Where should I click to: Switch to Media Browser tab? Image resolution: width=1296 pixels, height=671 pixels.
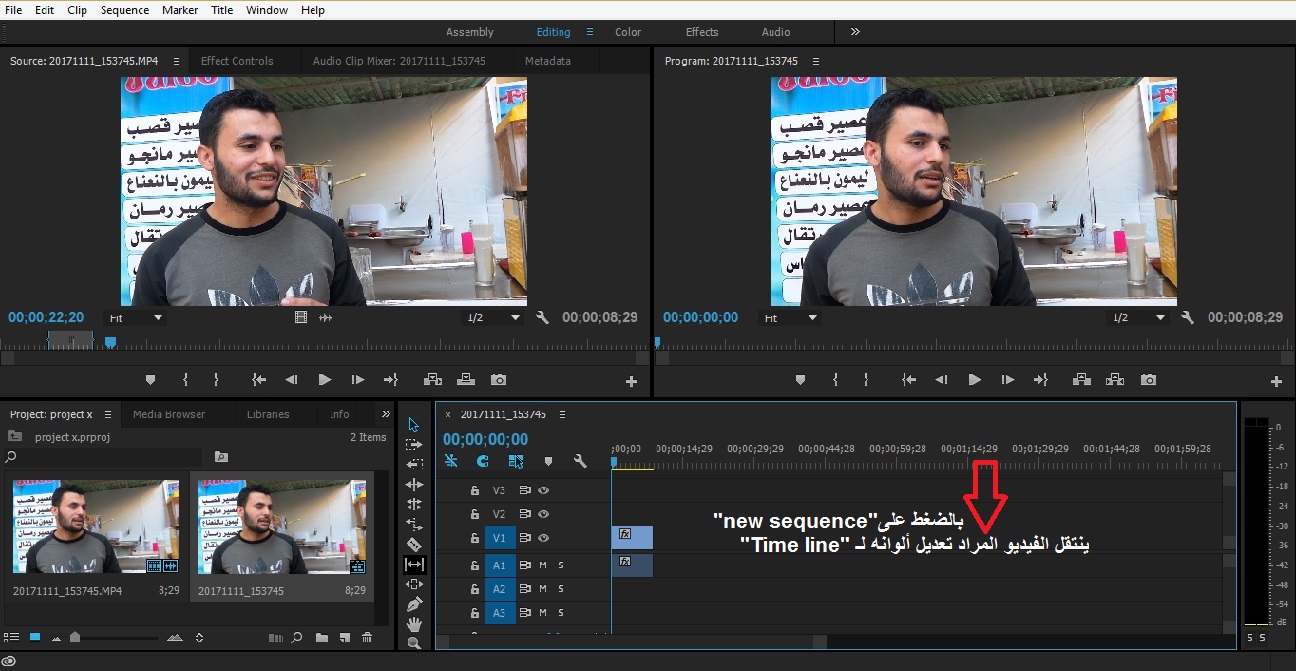tap(169, 414)
